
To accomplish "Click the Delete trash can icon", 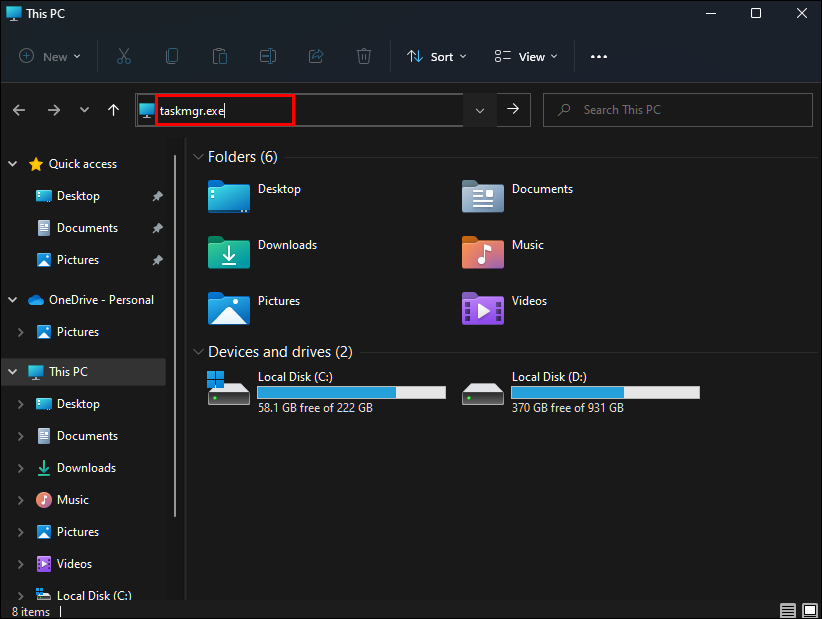I will coord(365,57).
